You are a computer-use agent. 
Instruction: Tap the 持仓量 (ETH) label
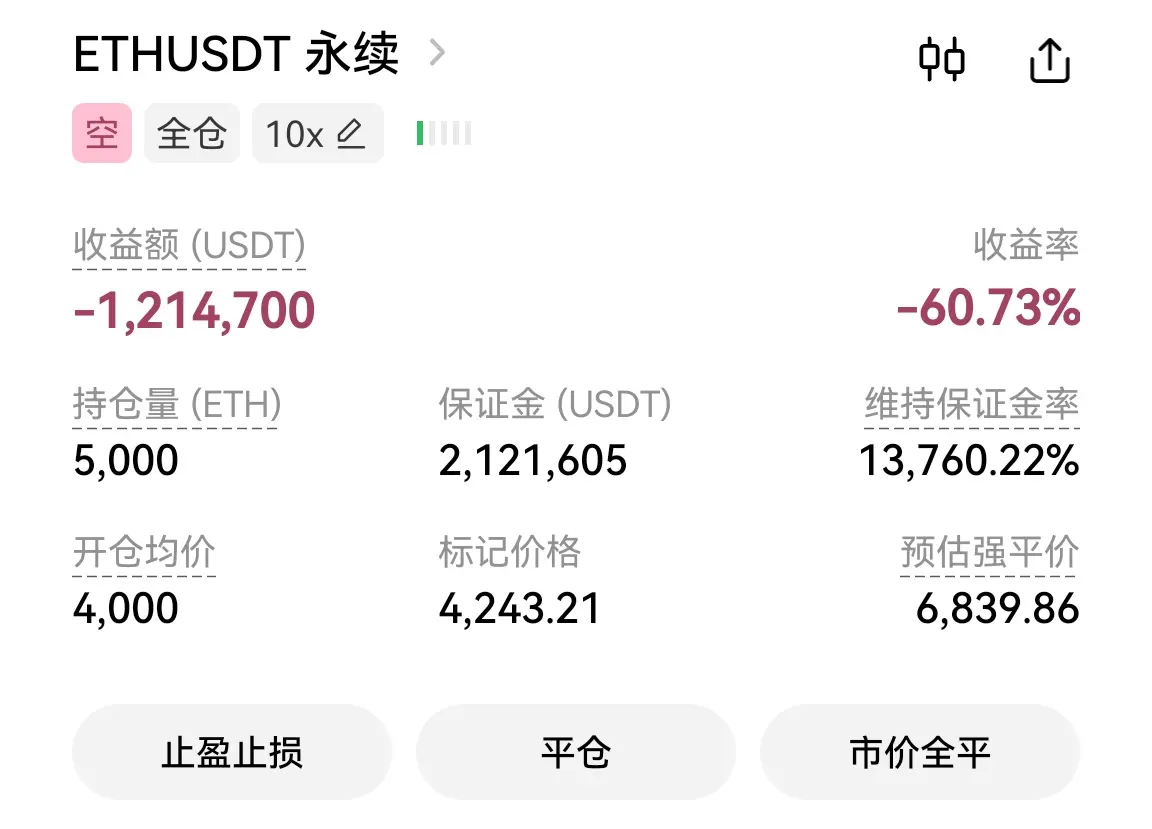coord(177,404)
